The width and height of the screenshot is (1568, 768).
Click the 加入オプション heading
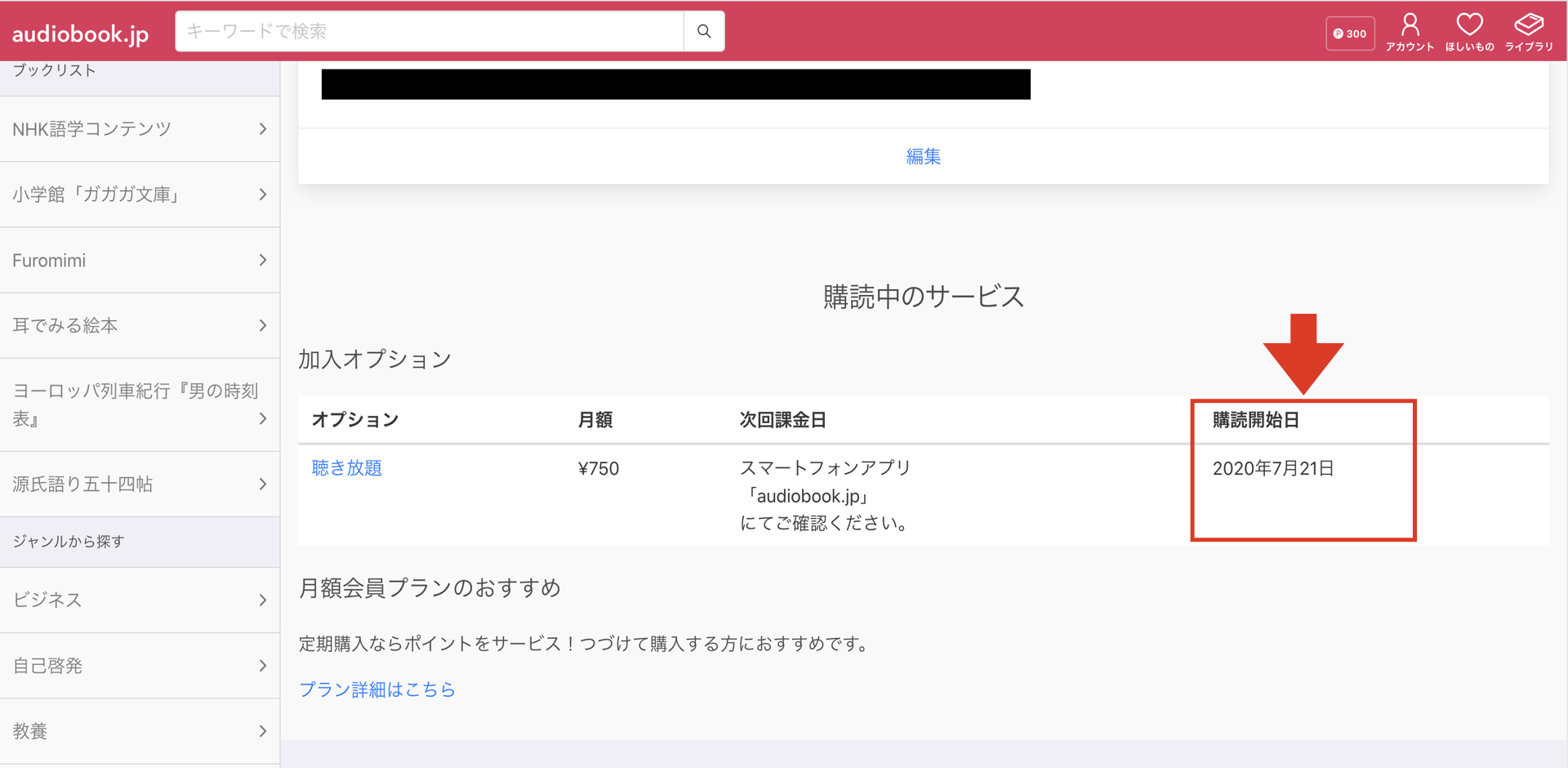[375, 359]
